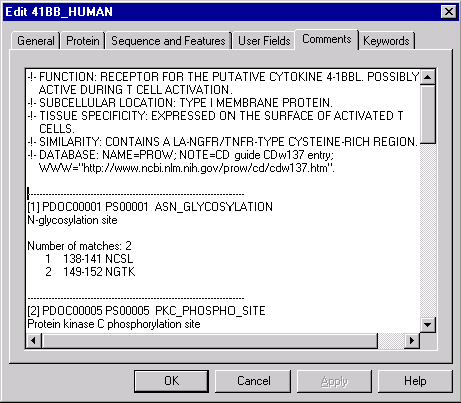
Task: Click the vertical scrollbar thumb
Action: pos(428,115)
